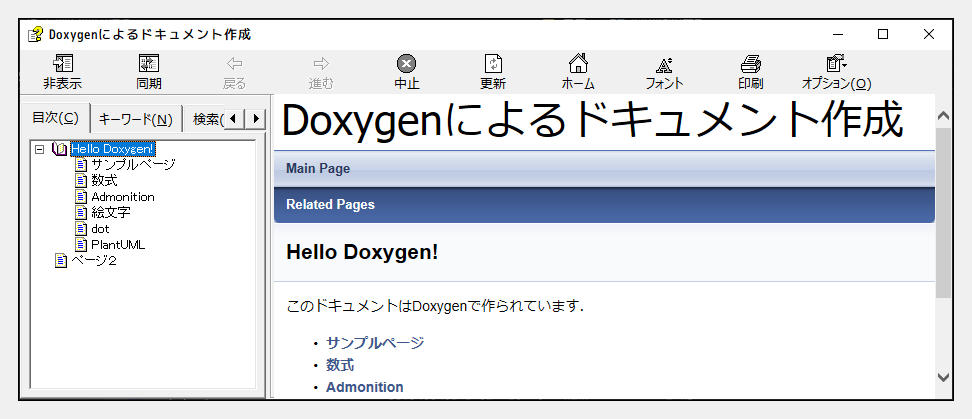Follow the サンプルページ link in content
Screen dimensions: 972x419
coord(375,343)
